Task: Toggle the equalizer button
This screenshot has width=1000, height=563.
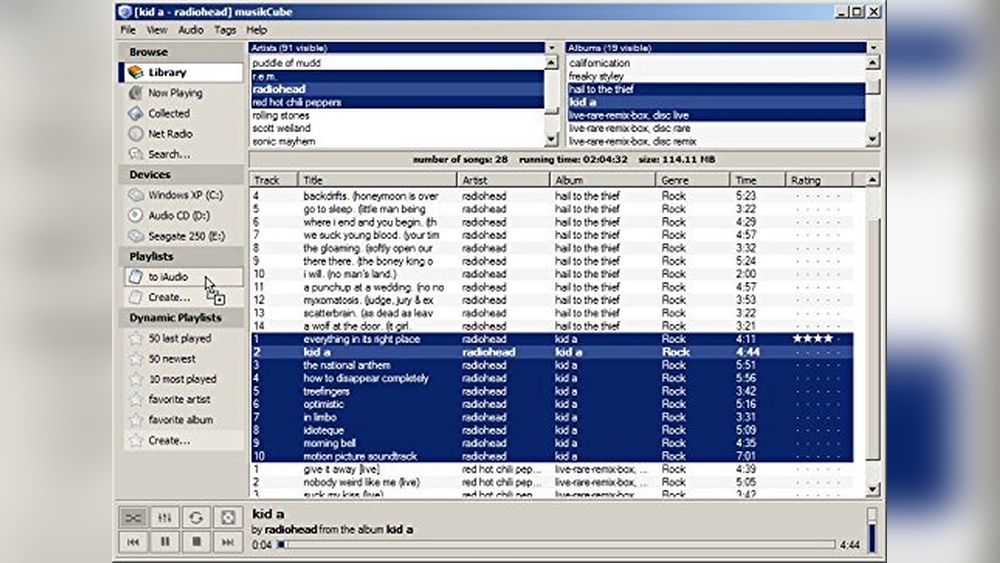Action: pyautogui.click(x=165, y=517)
